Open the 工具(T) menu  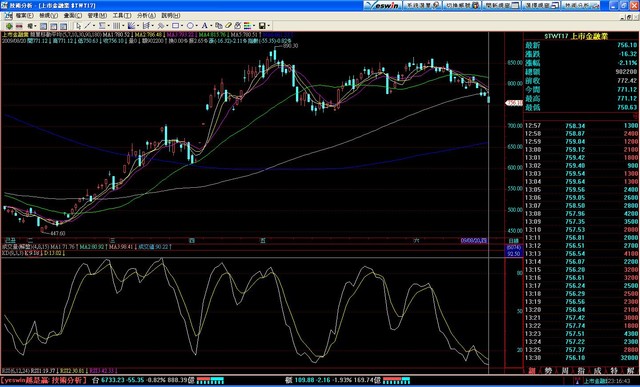point(122,16)
